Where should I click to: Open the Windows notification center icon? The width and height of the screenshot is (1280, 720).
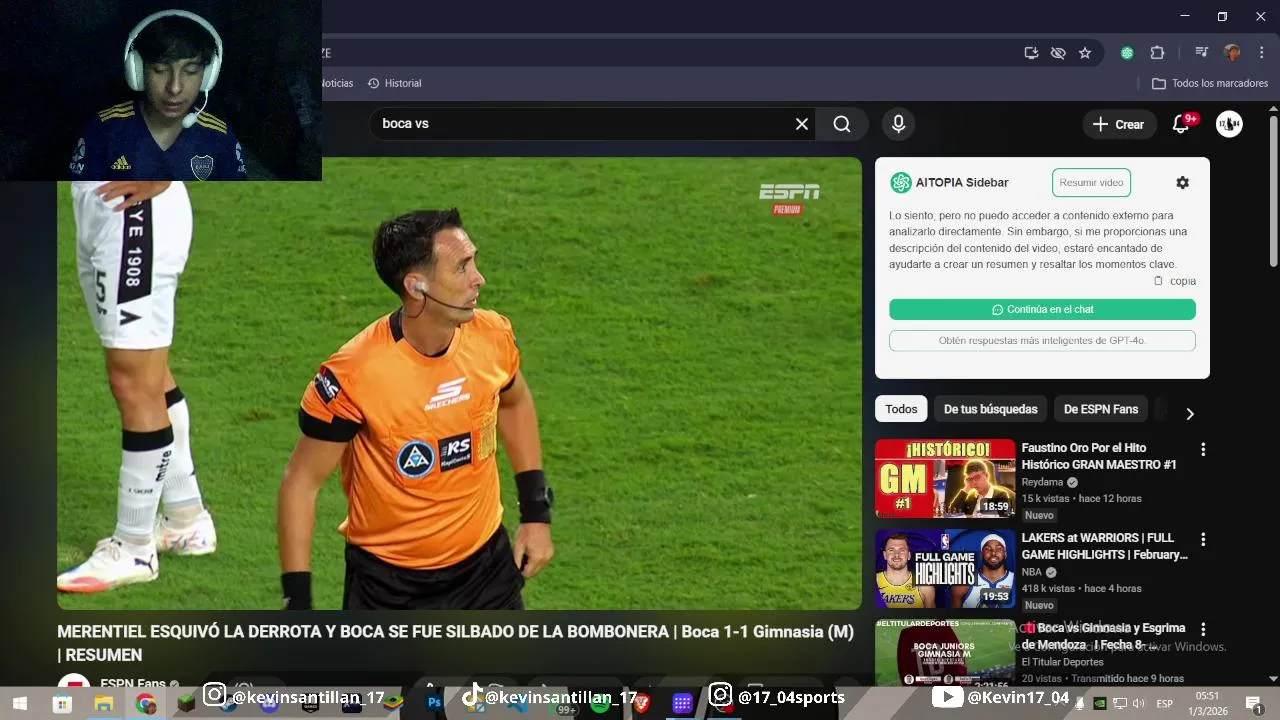[x=1253, y=704]
